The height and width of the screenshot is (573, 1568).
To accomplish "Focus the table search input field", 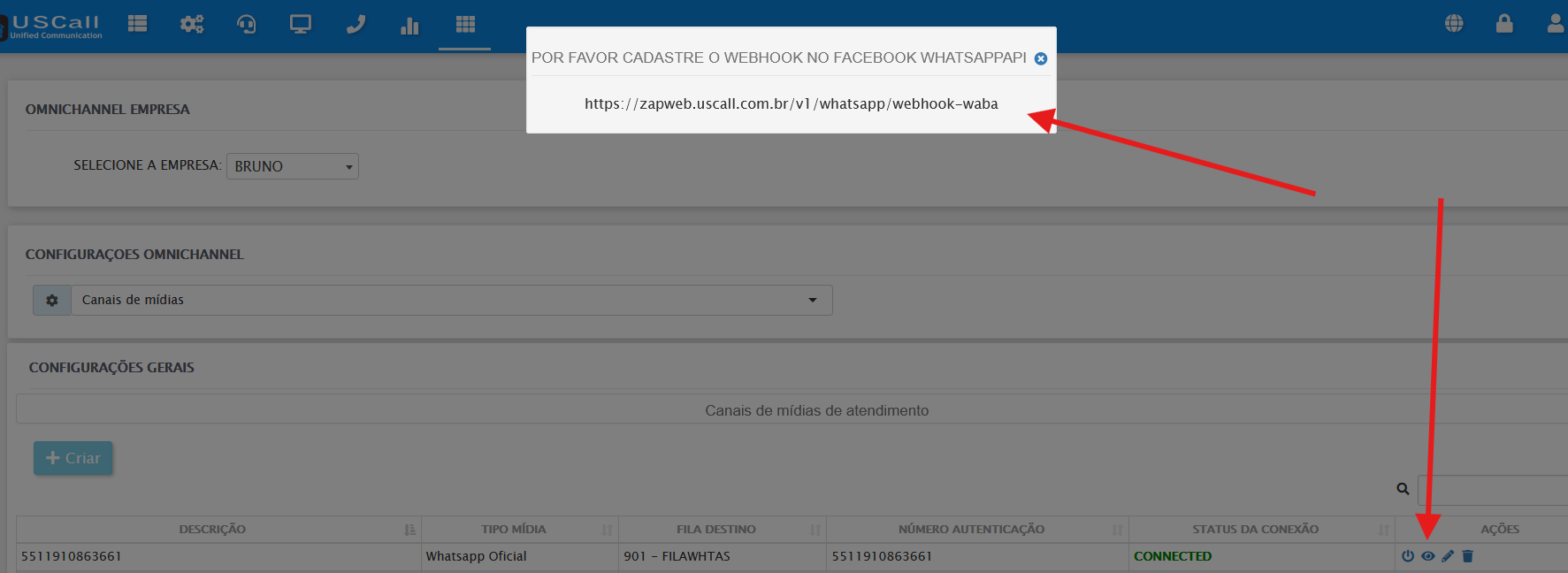I will (1493, 489).
